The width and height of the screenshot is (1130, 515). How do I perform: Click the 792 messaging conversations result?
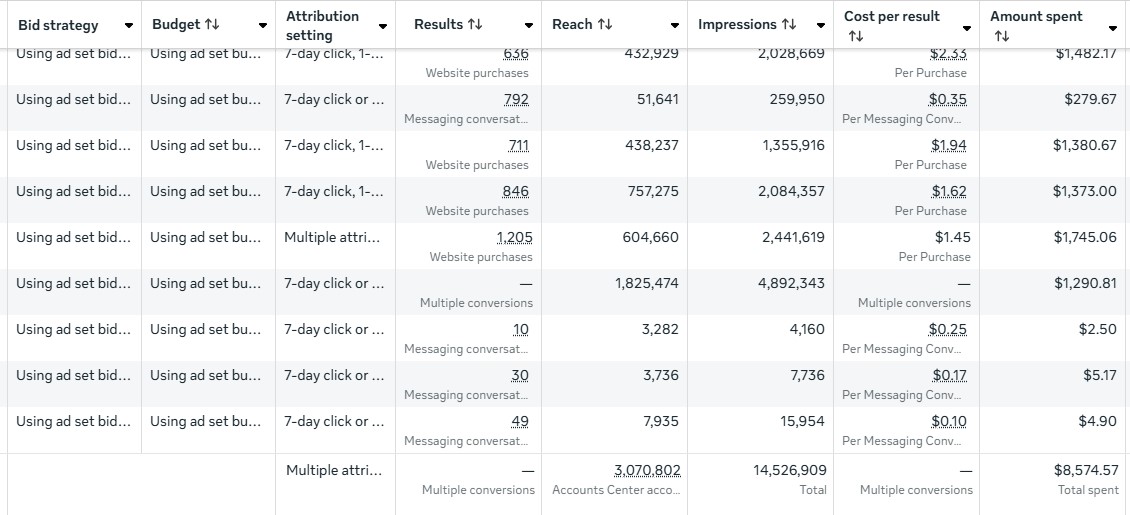[x=516, y=100]
